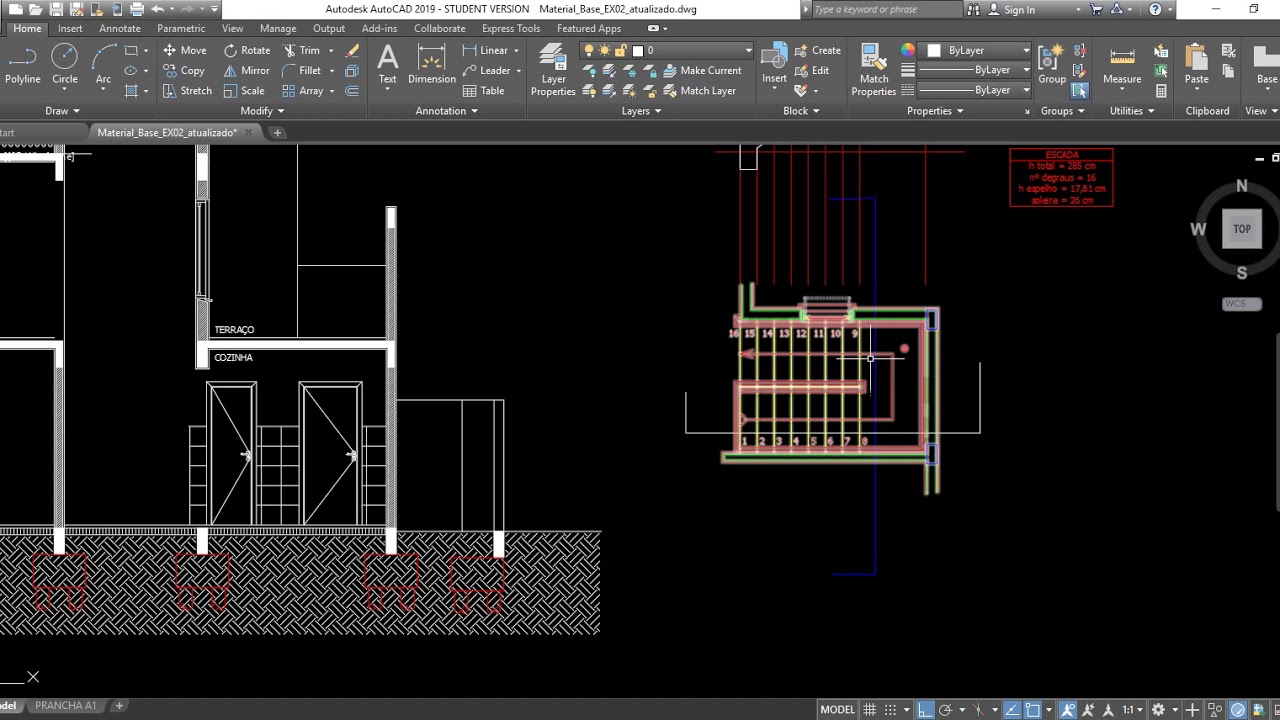Viewport: 1280px width, 720px height.
Task: Toggle object snap tracking in status bar
Action: click(x=1013, y=710)
